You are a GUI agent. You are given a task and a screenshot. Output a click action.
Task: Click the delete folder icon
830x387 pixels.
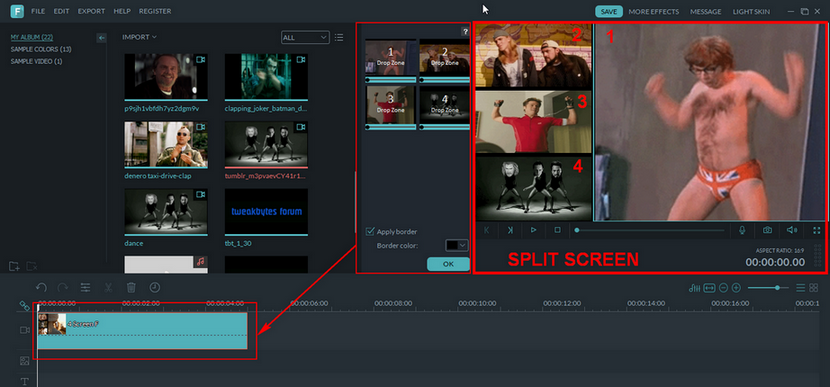coord(31,266)
